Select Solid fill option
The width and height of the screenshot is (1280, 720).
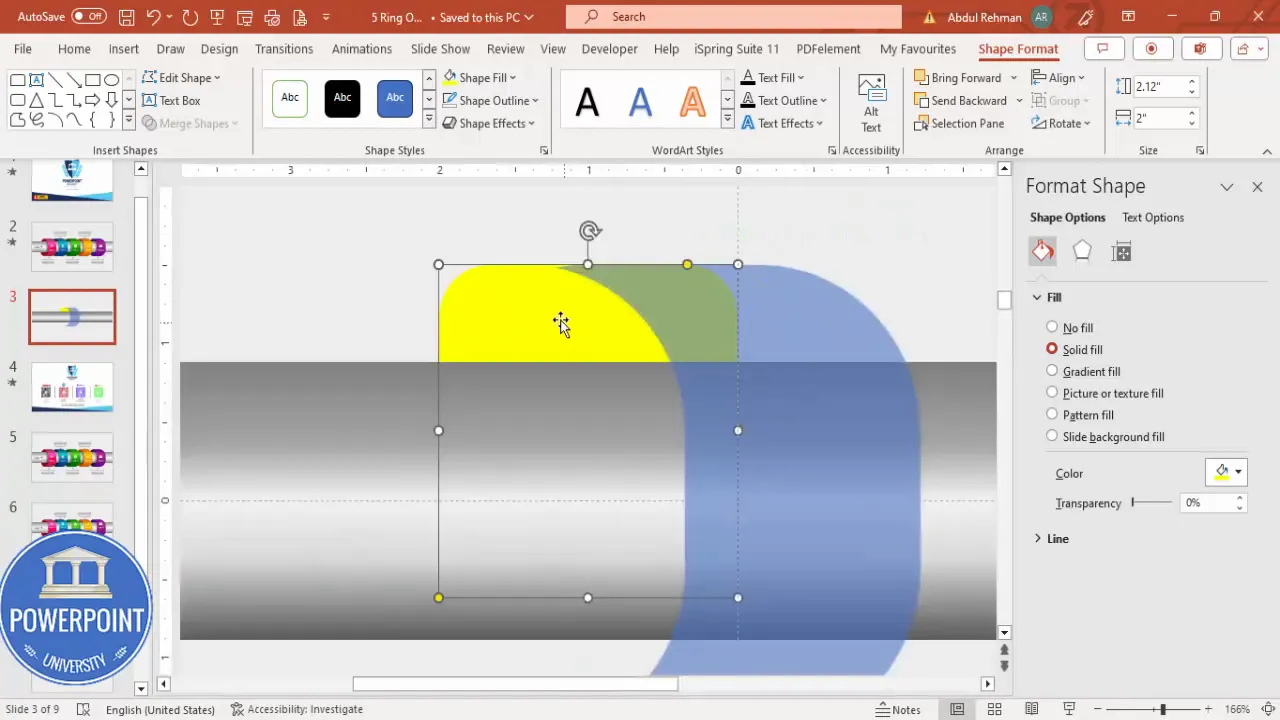1074,349
